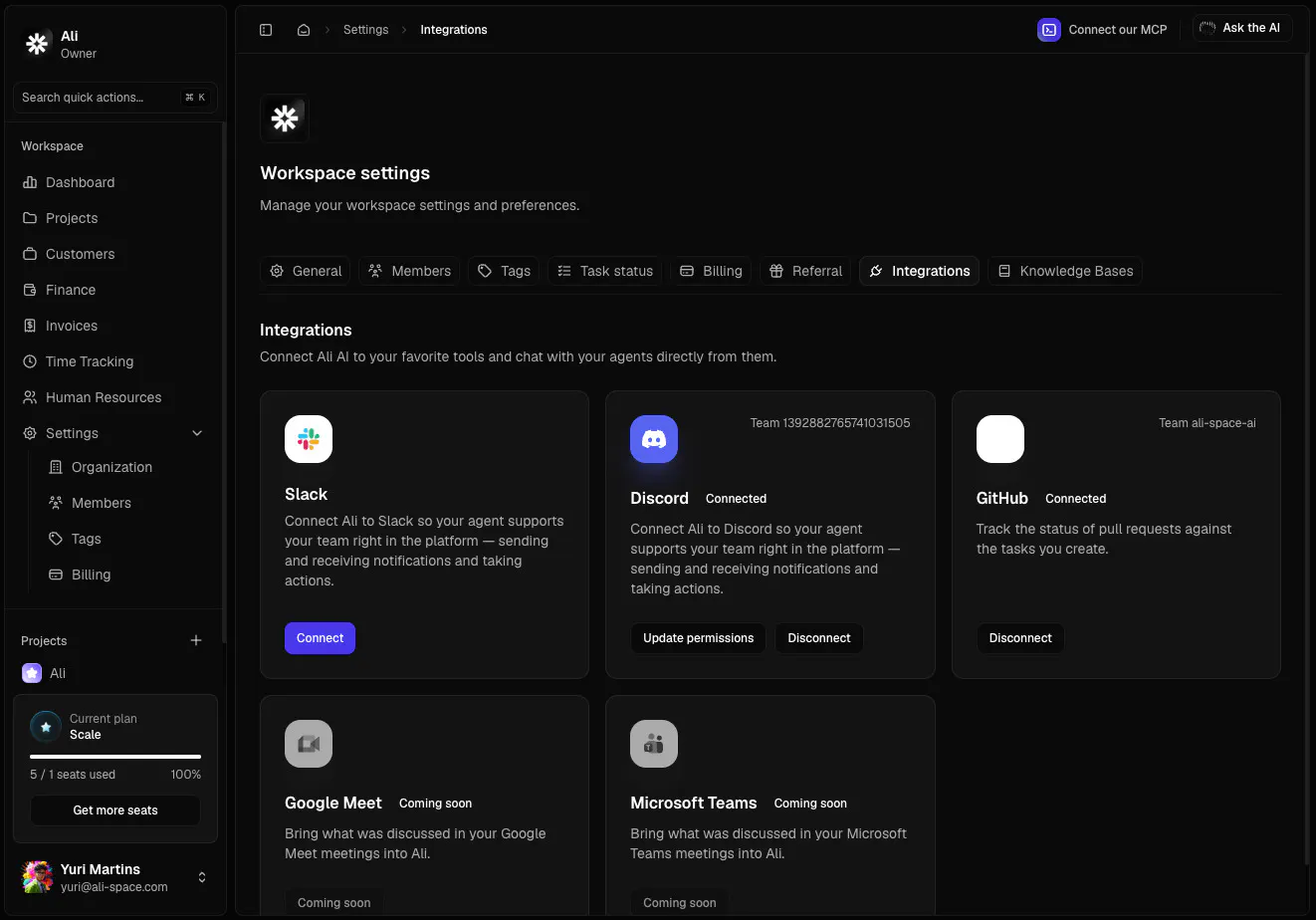Click the GitHub logo icon
Screen dimensions: 1316x920
tap(1000, 439)
